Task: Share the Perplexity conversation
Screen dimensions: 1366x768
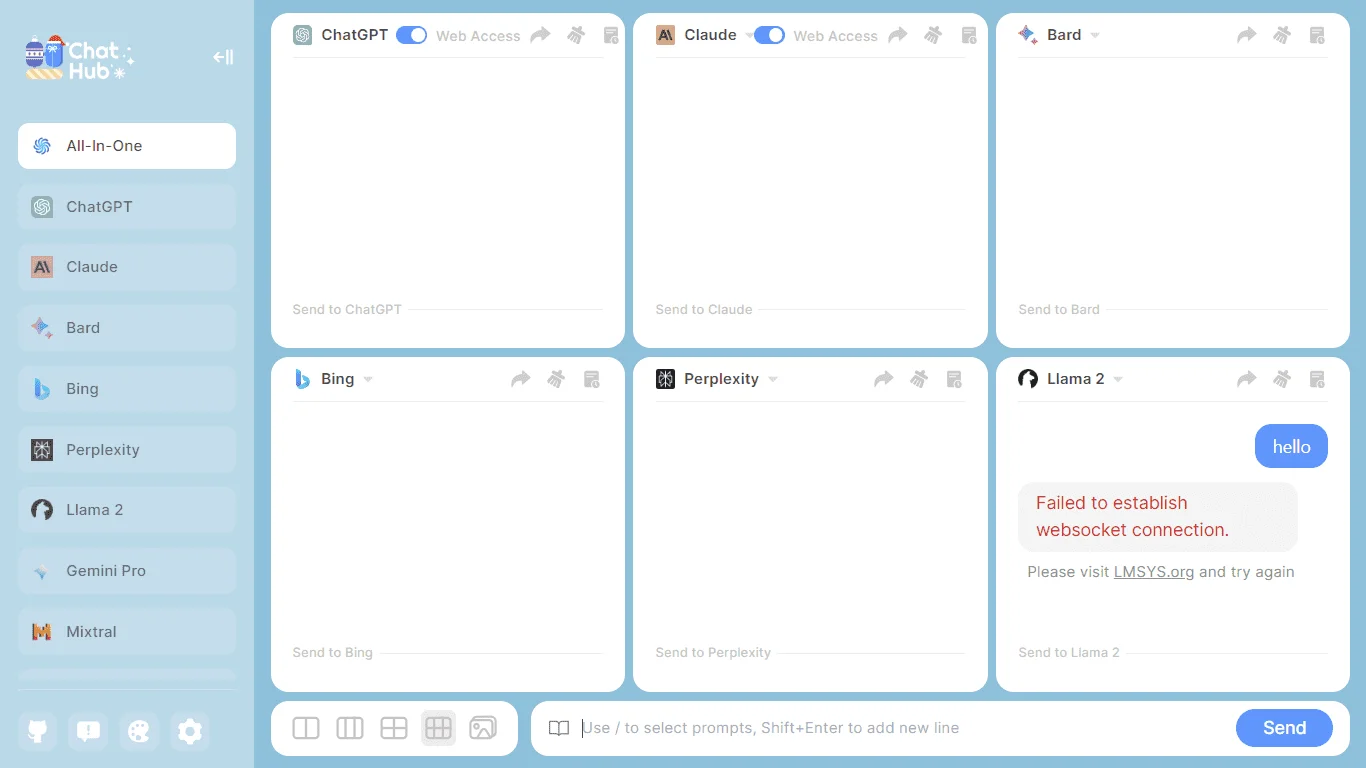Action: 883,379
